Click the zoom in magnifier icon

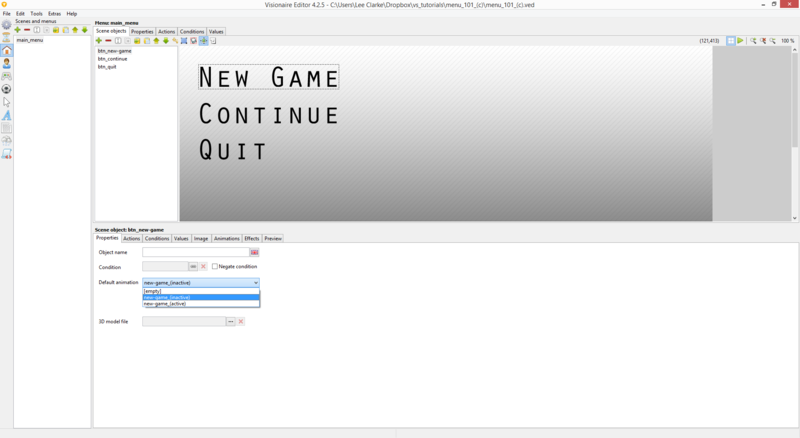tap(753, 41)
